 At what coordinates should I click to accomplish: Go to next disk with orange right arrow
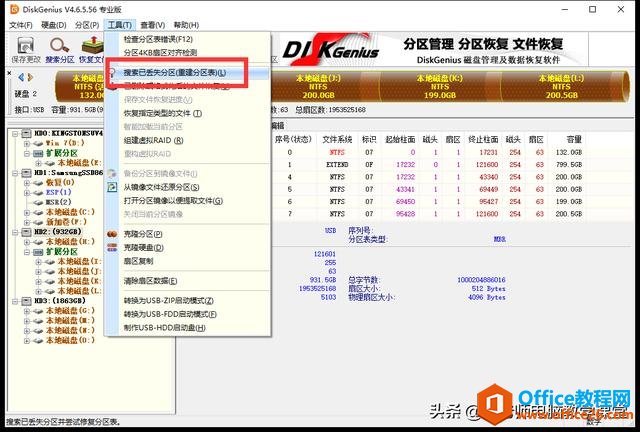pos(30,77)
